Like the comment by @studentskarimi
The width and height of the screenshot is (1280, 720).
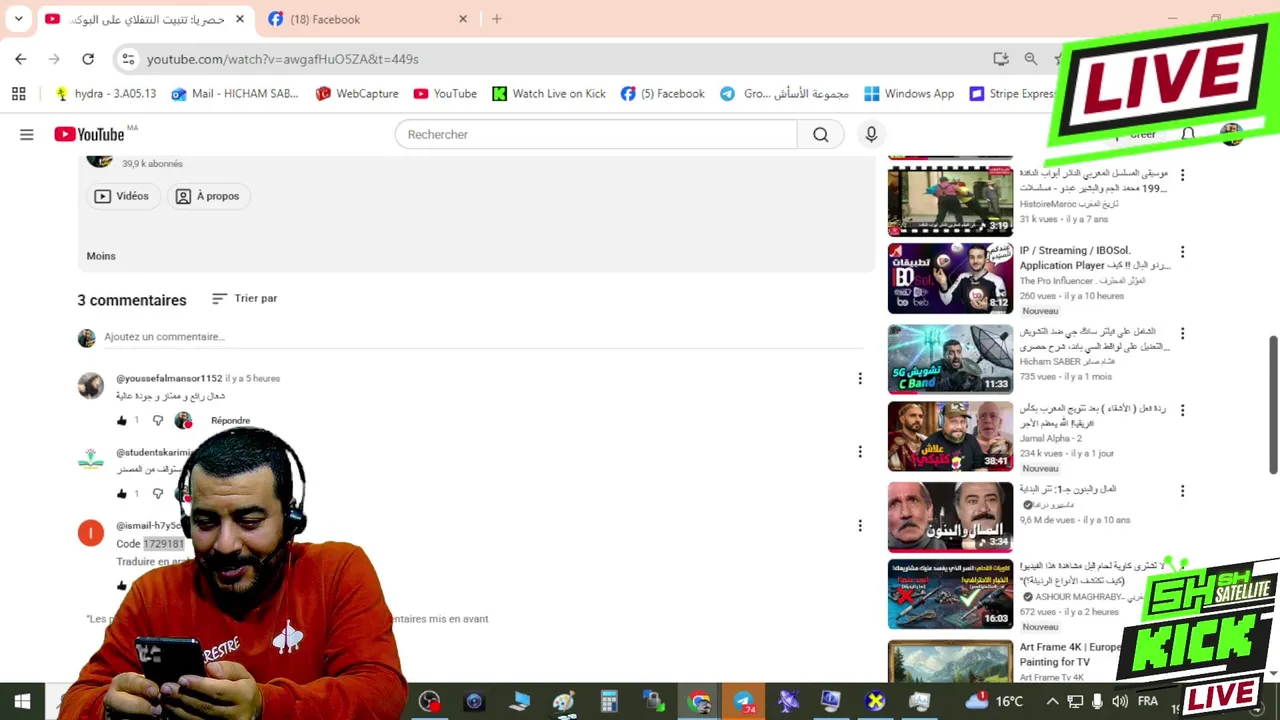pyautogui.click(x=122, y=494)
